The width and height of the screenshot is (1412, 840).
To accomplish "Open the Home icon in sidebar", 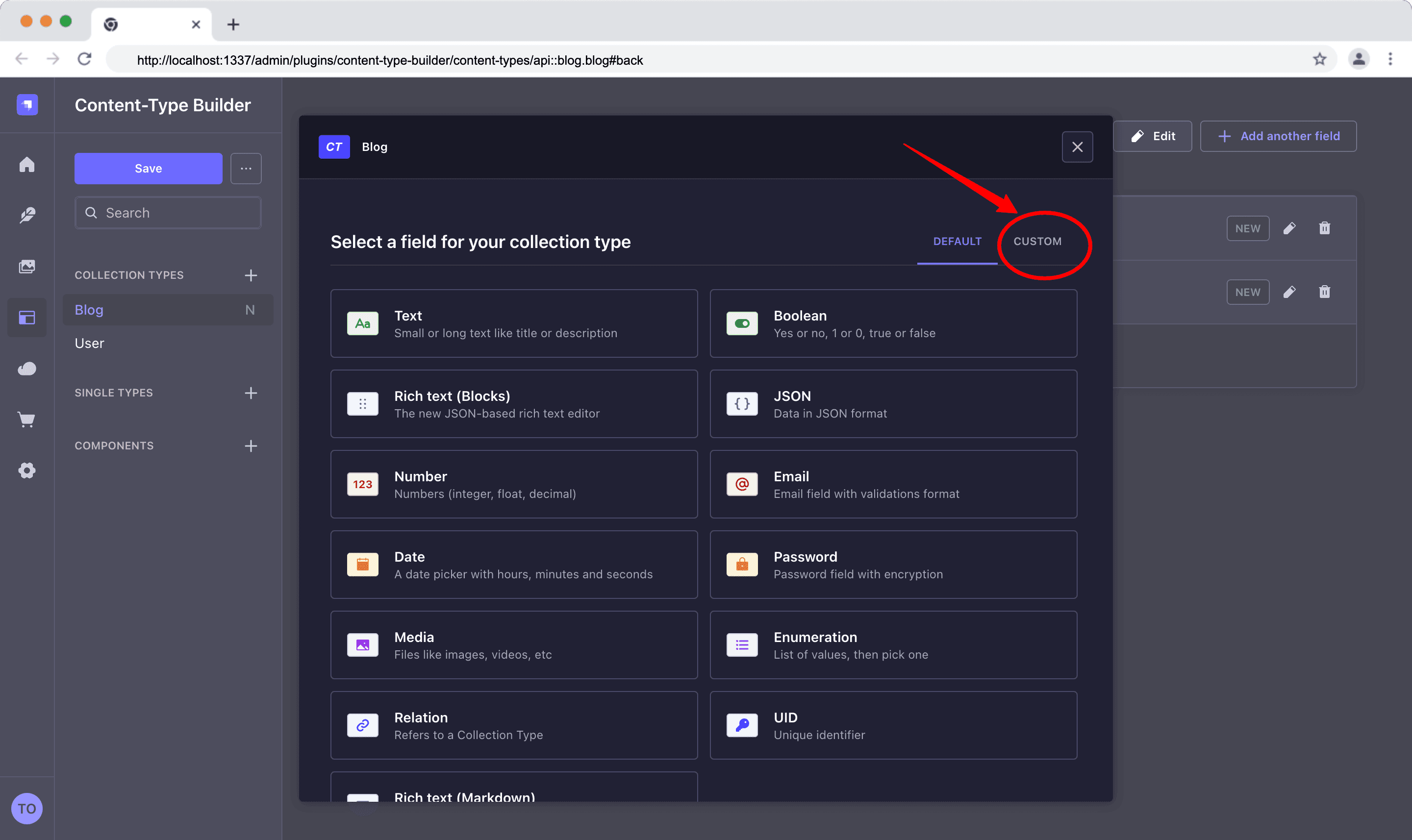I will click(x=27, y=165).
